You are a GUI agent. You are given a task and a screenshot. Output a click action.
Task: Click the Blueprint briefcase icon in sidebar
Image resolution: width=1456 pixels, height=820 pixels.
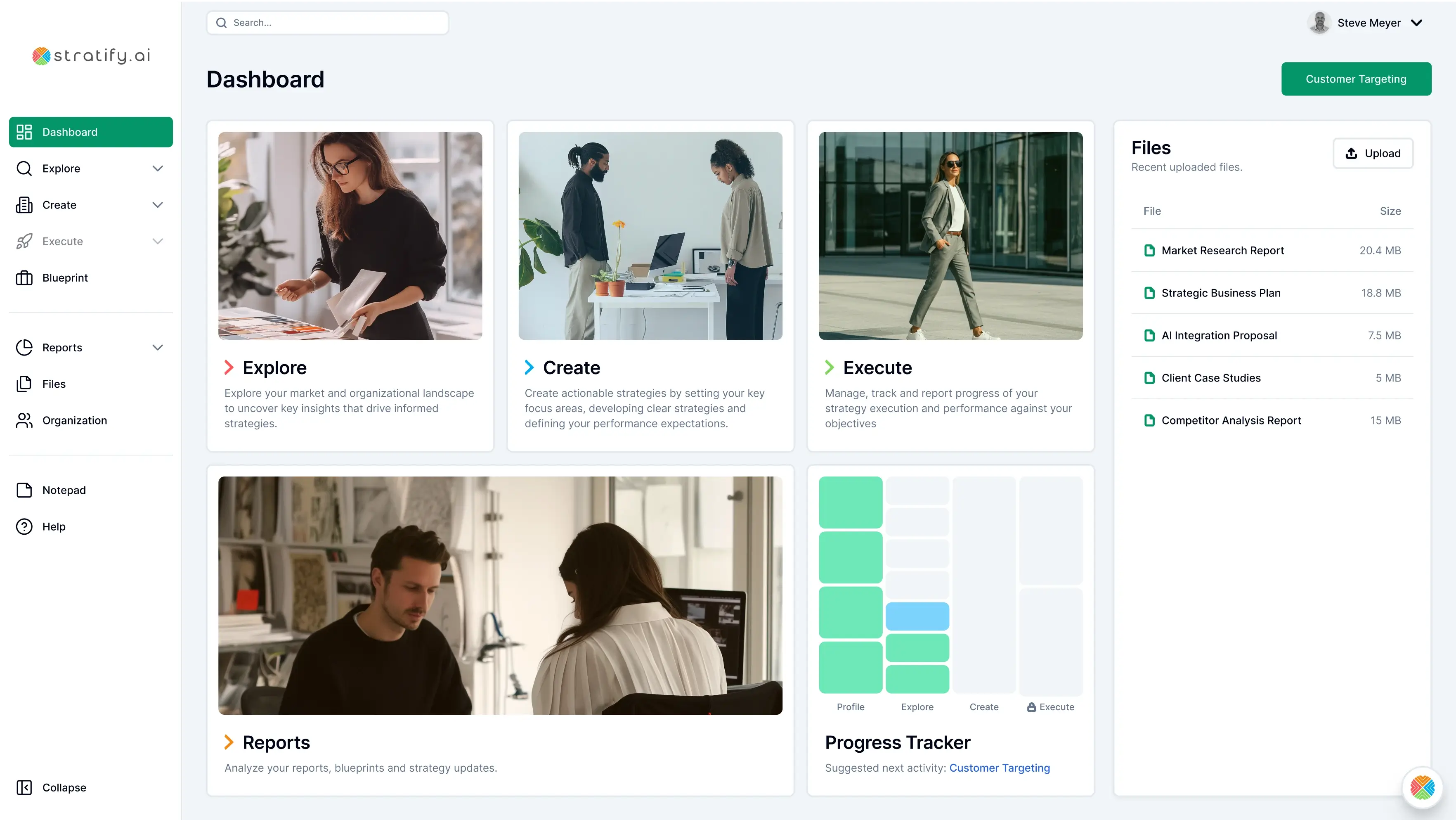point(24,278)
